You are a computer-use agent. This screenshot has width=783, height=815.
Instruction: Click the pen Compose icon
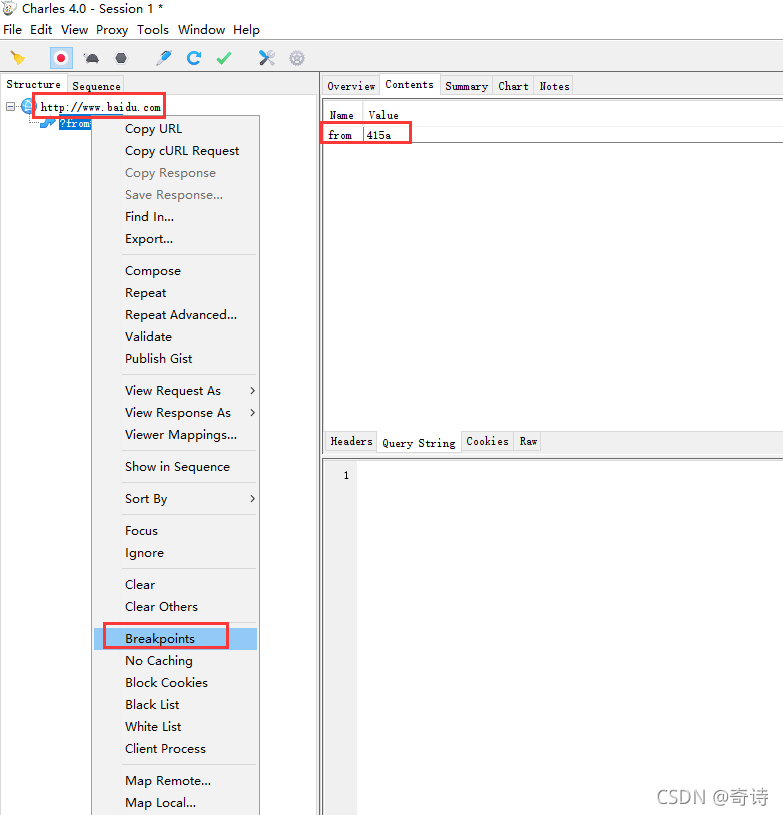(x=164, y=58)
